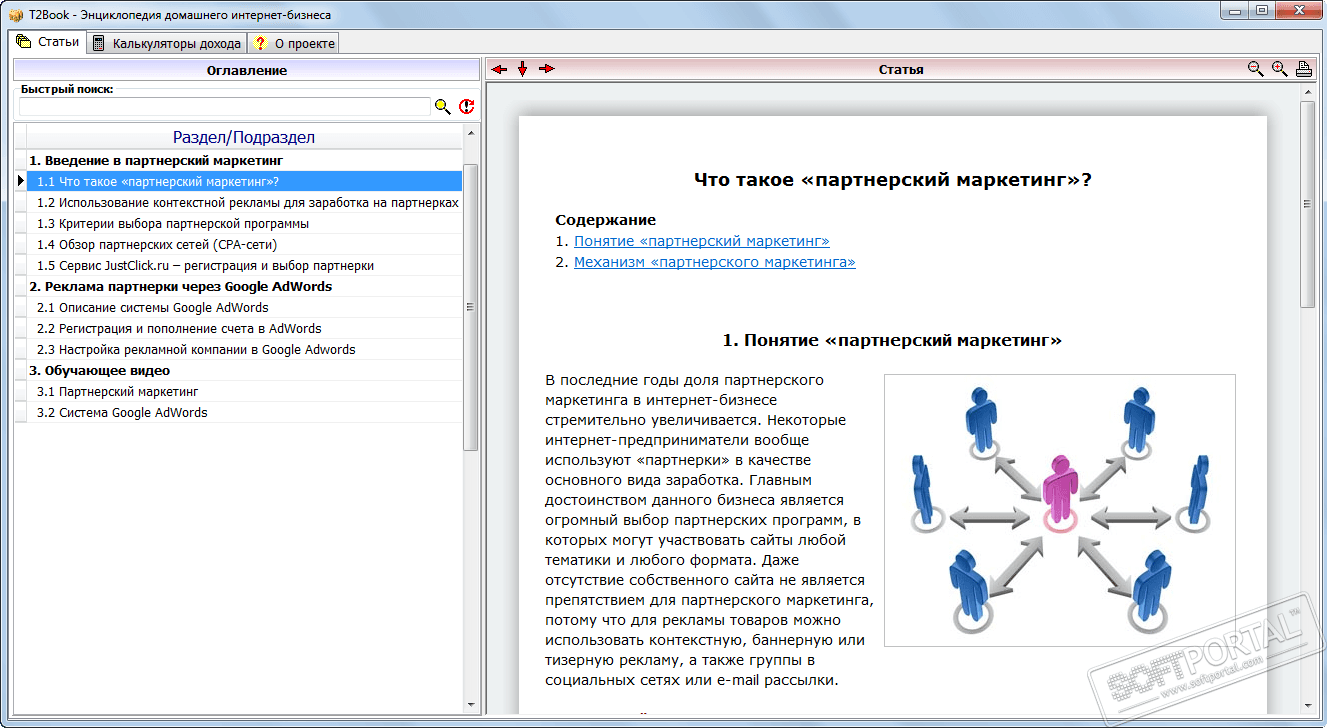Viewport: 1327px width, 728px height.
Task: Click the magnifier search icon beside quick search
Action: [x=443, y=106]
